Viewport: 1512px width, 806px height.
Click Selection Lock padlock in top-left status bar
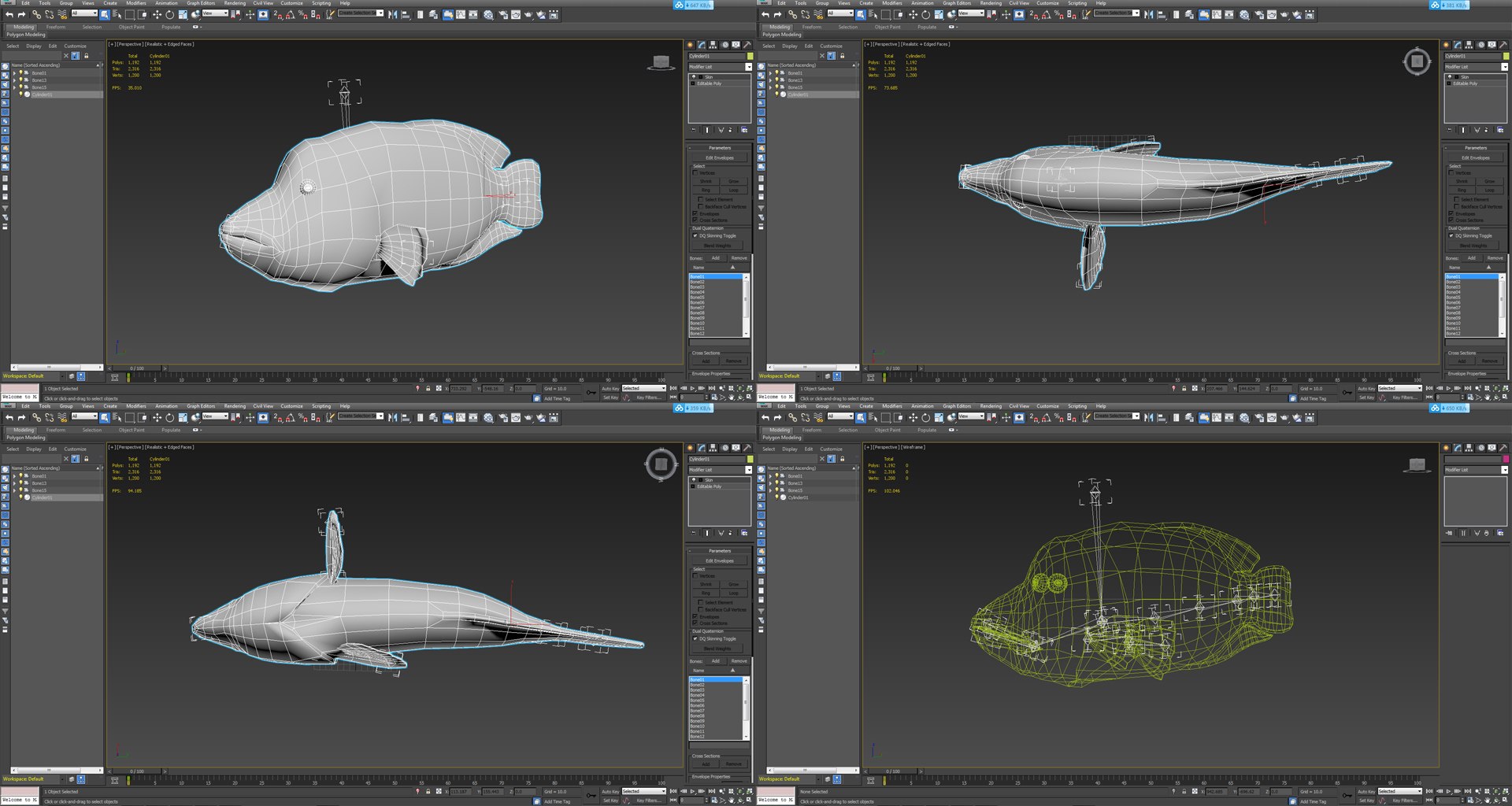click(x=428, y=388)
